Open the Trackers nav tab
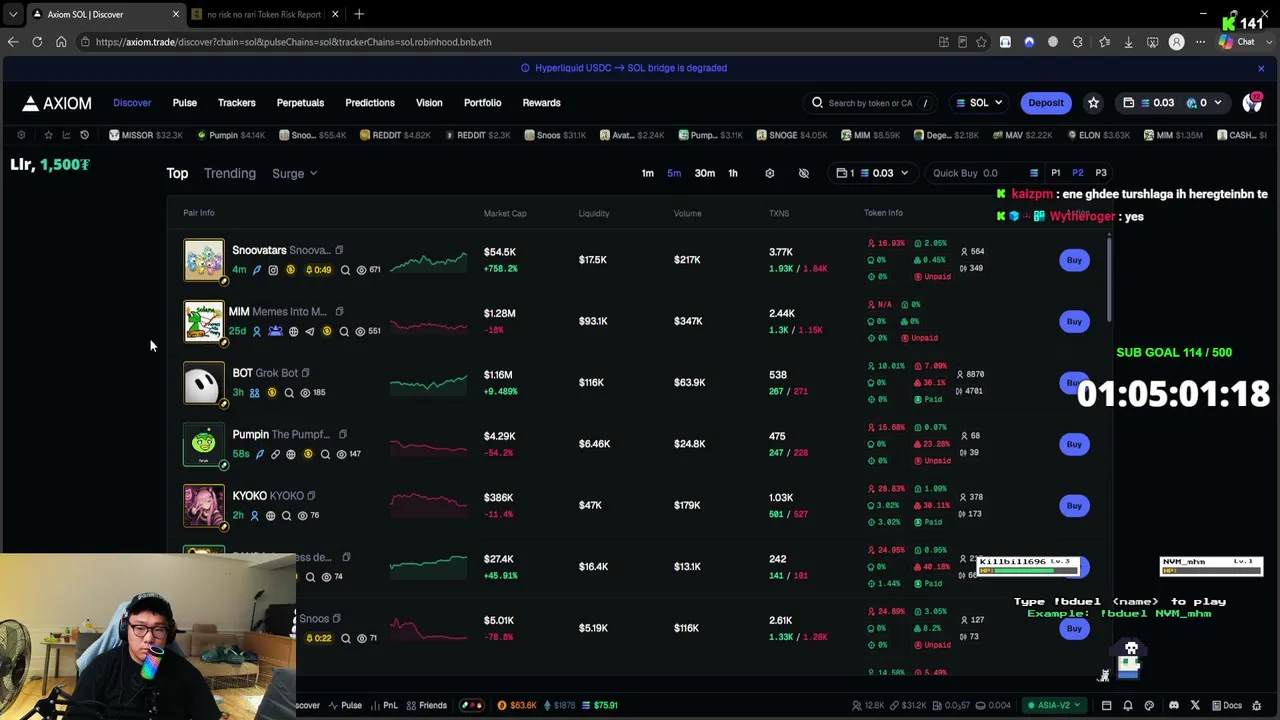The width and height of the screenshot is (1280, 720). [237, 103]
